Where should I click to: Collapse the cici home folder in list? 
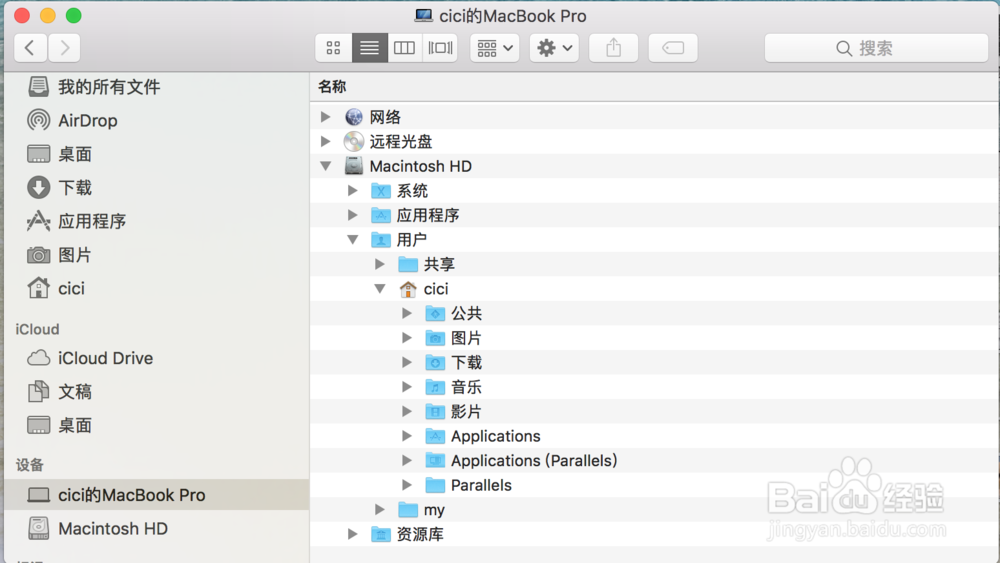(x=380, y=288)
